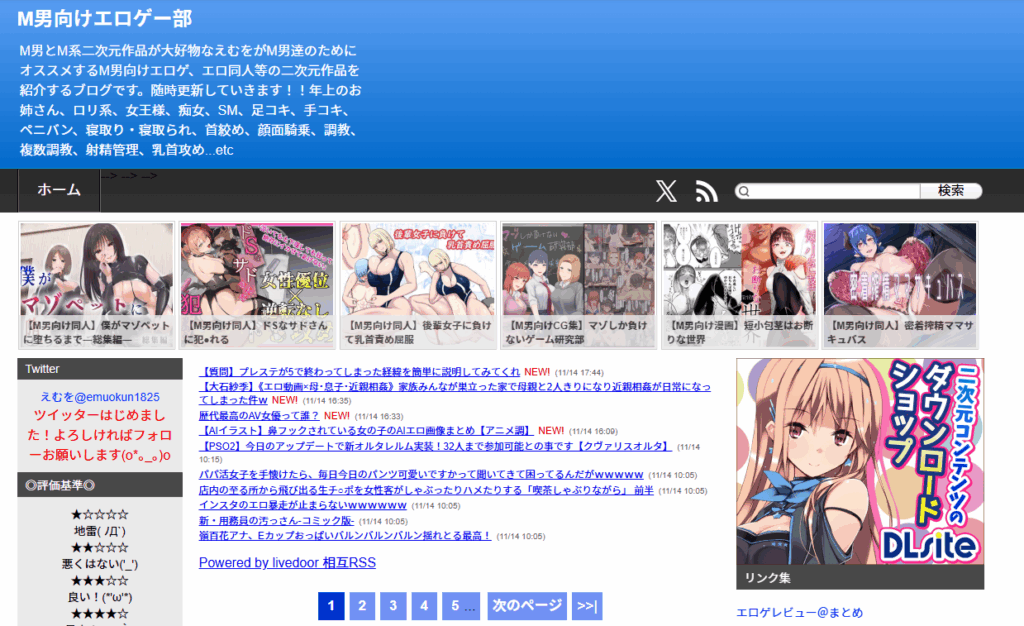This screenshot has width=1024, height=626.
Task: Click the DLsite download shop banner
Action: [x=860, y=462]
